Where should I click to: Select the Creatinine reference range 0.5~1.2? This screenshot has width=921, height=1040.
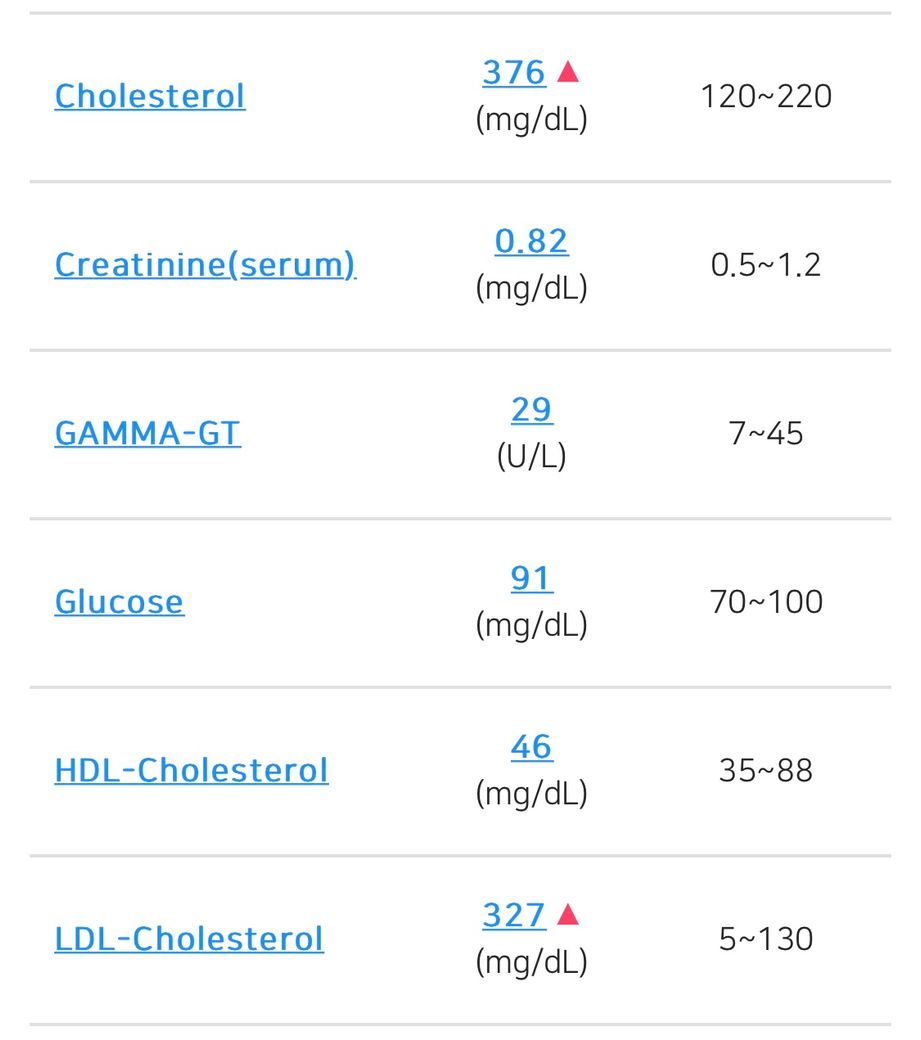coord(766,265)
